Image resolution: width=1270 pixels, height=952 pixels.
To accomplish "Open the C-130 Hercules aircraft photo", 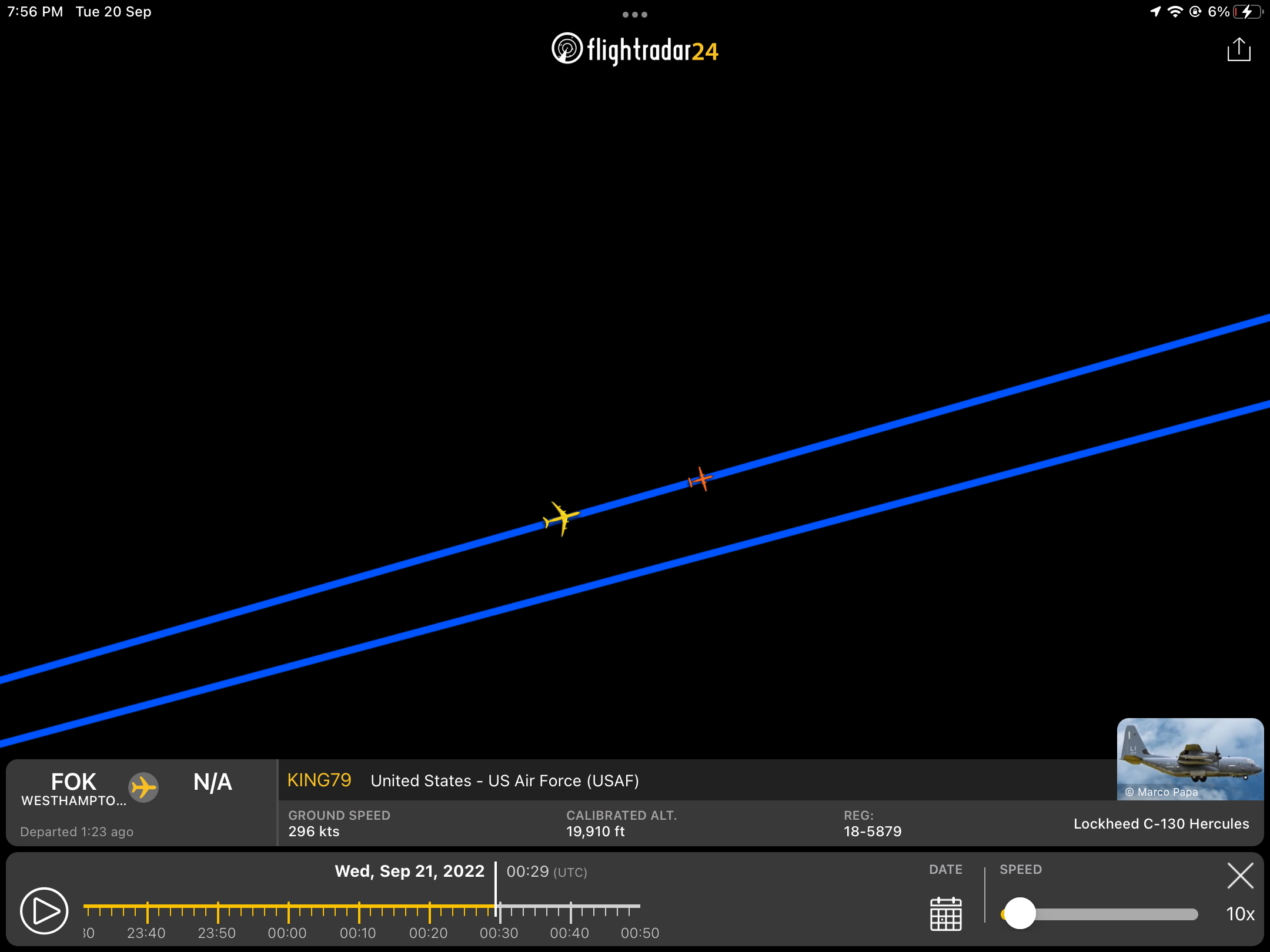I will coord(1190,758).
